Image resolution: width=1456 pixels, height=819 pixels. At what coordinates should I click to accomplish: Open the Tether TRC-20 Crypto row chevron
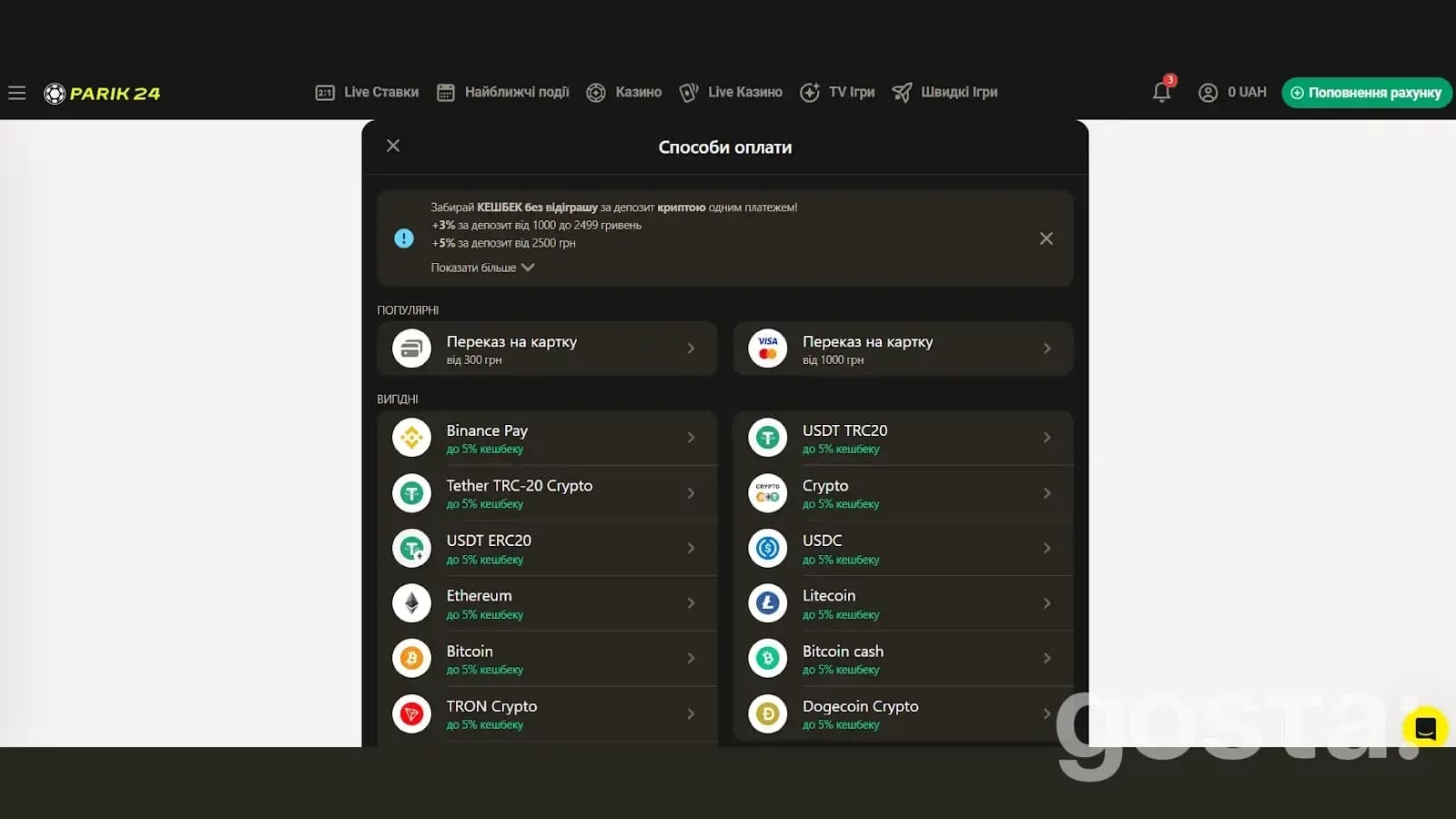691,493
